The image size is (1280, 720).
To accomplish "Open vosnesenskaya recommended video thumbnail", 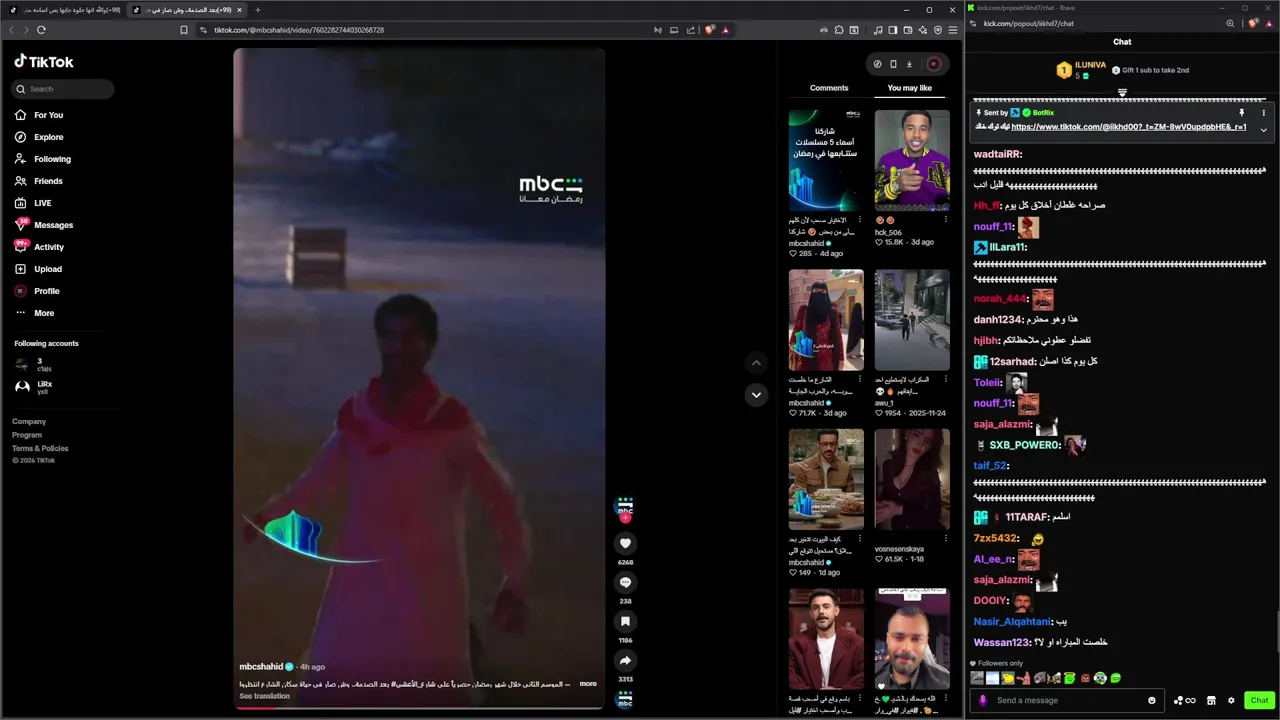I will pyautogui.click(x=912, y=480).
